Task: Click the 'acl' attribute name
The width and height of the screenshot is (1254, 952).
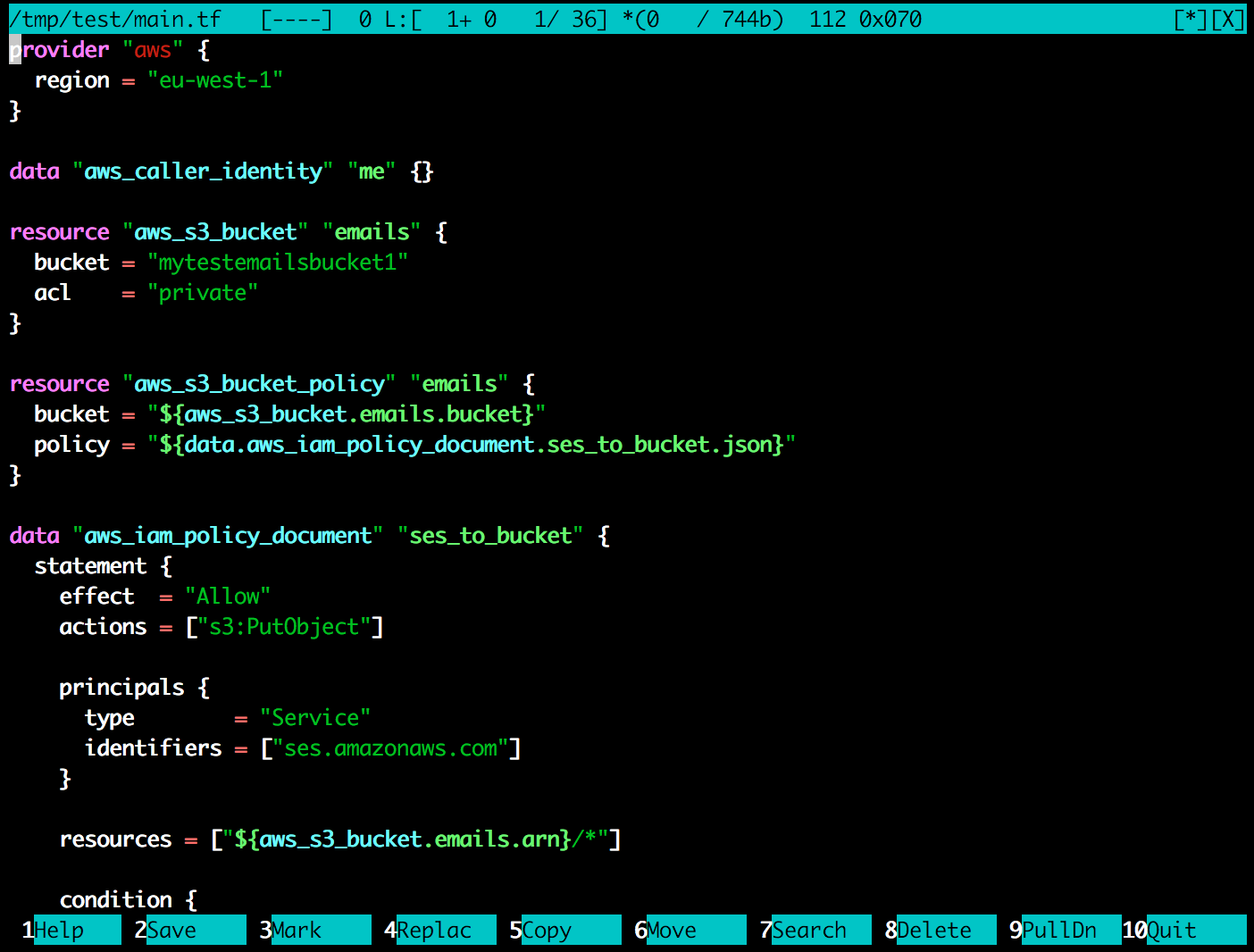Action: pos(53,293)
